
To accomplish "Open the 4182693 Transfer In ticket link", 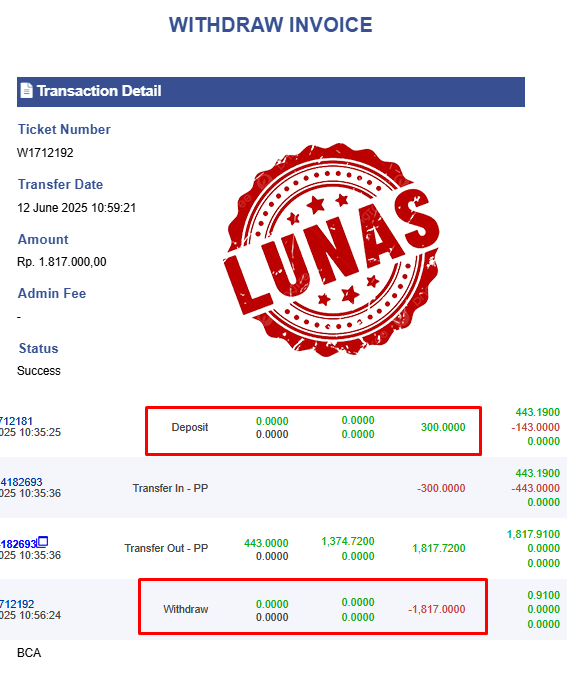I will pyautogui.click(x=21, y=482).
